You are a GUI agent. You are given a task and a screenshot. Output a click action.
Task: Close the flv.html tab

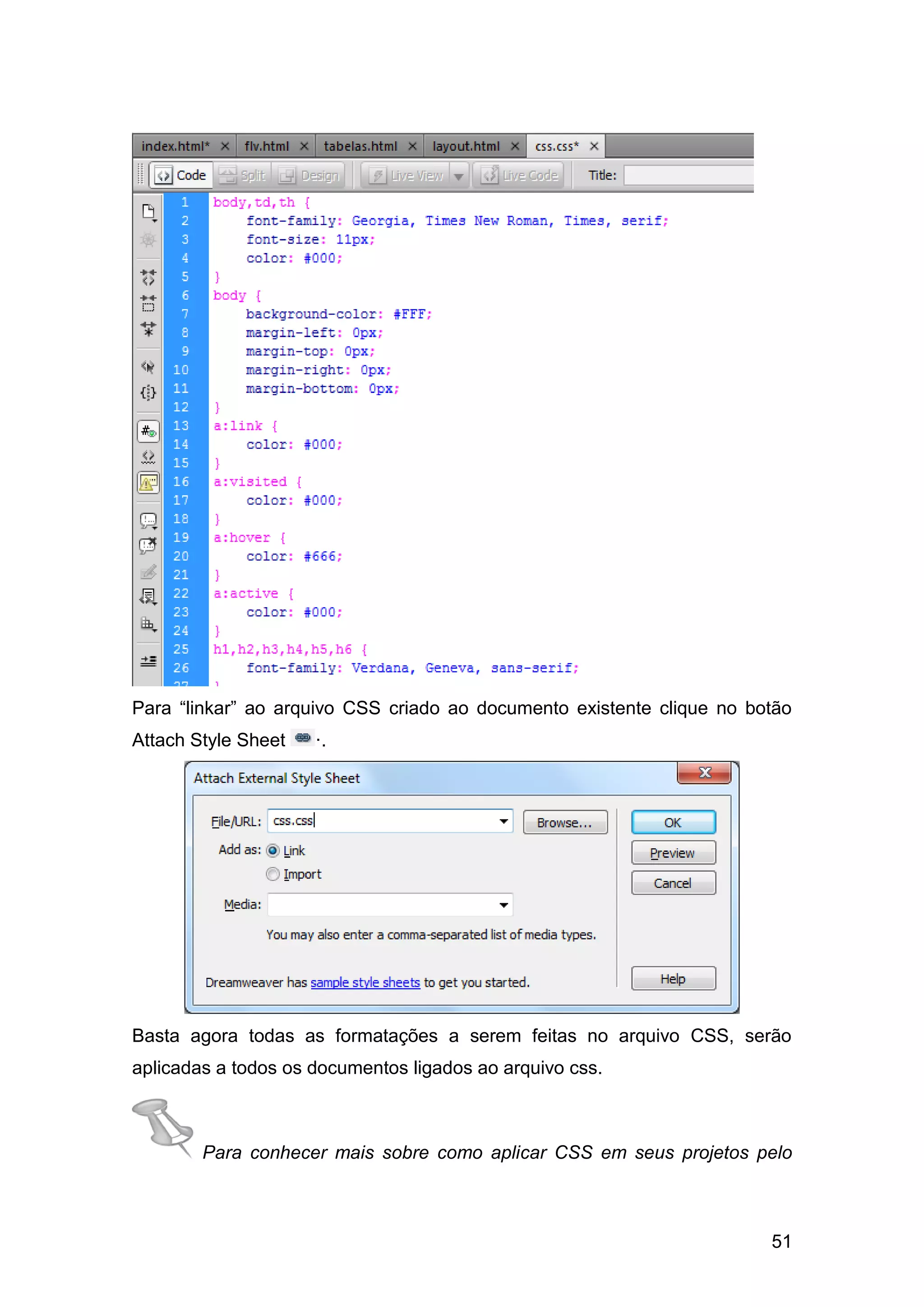coord(304,146)
